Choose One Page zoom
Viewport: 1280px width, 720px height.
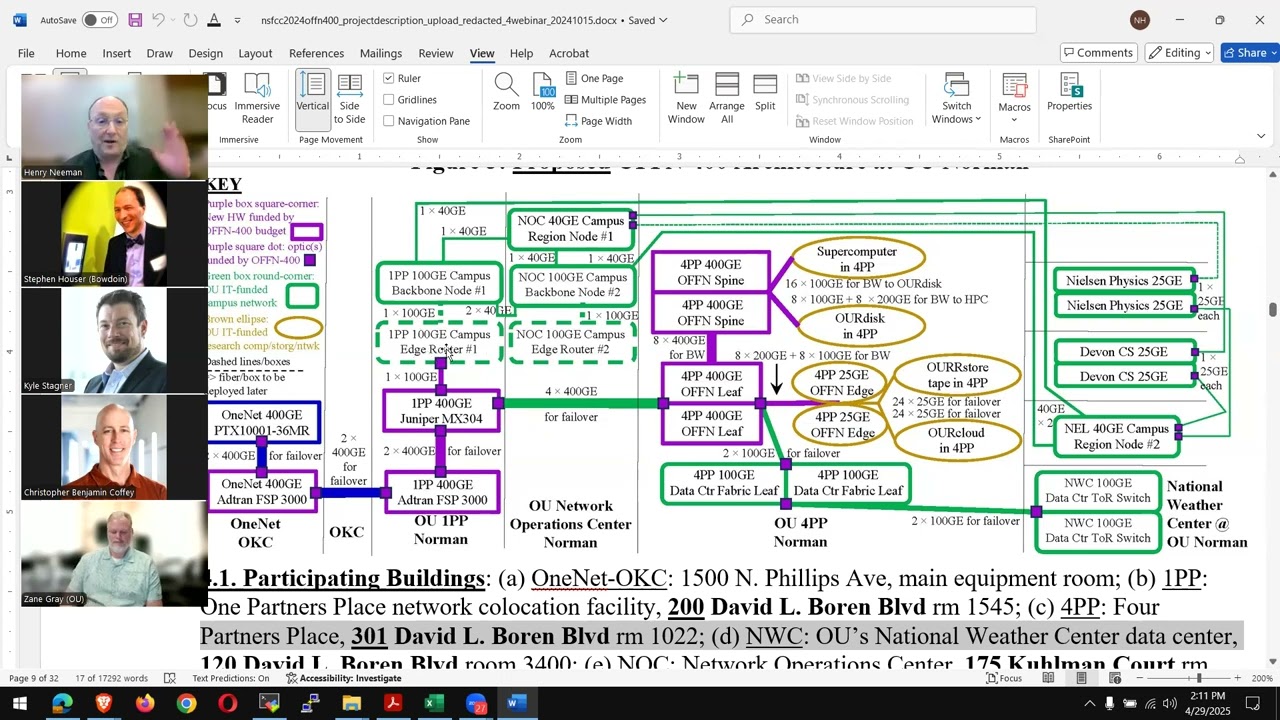594,78
